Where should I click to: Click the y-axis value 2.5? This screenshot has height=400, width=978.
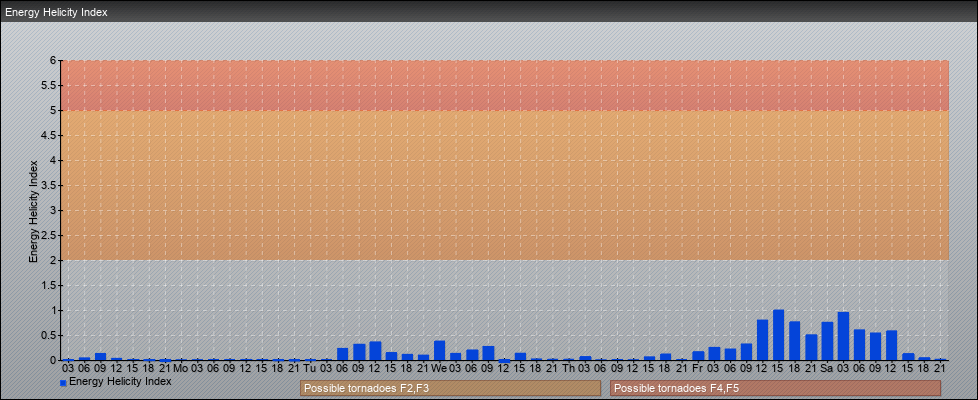[x=49, y=235]
